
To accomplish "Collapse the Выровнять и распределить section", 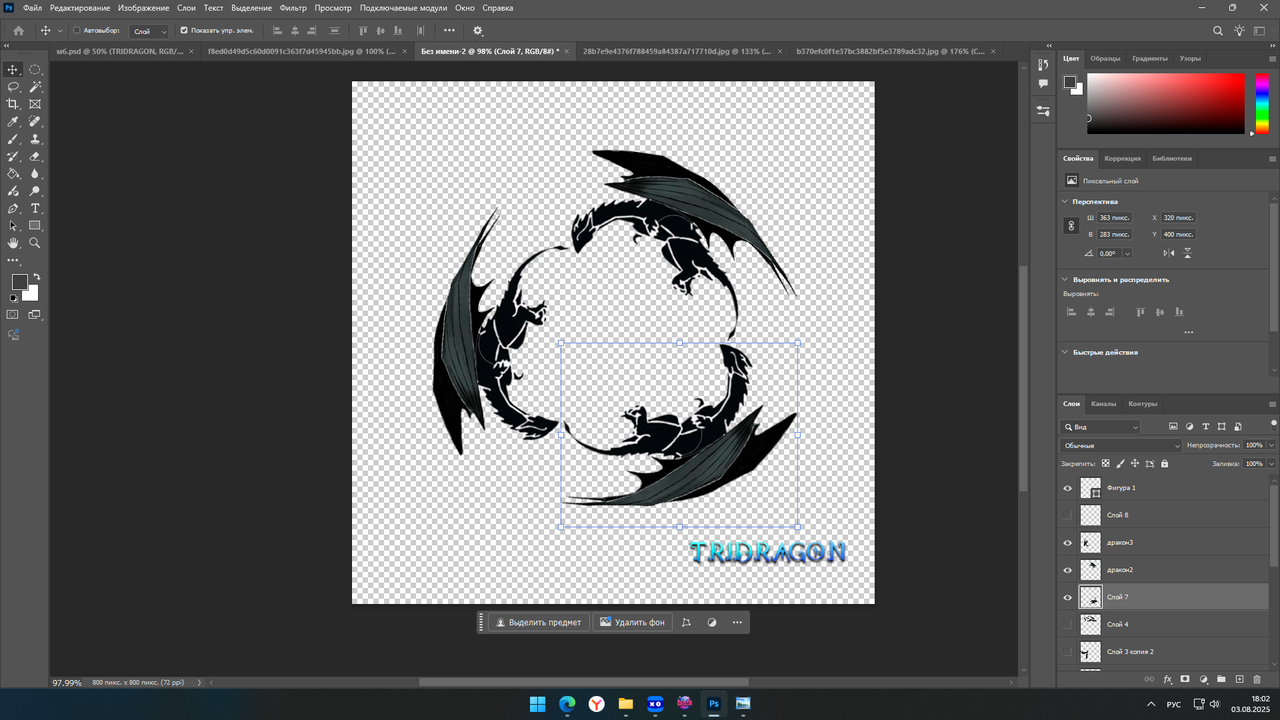I will pyautogui.click(x=1065, y=280).
